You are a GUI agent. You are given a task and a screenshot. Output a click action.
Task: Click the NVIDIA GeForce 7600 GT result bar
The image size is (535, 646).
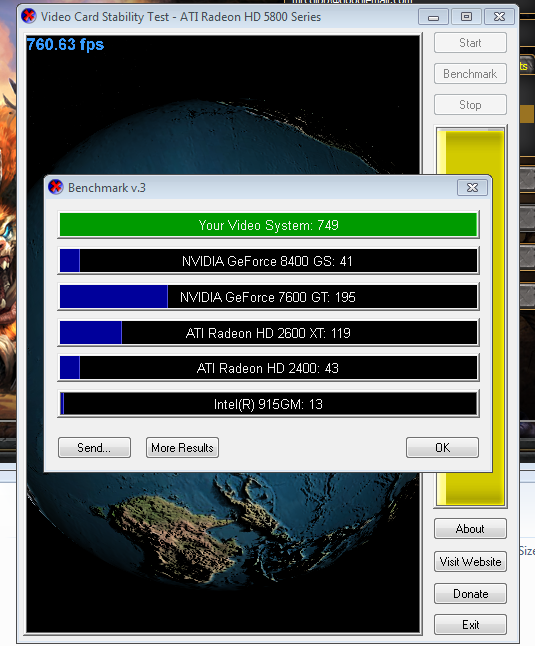click(x=268, y=297)
